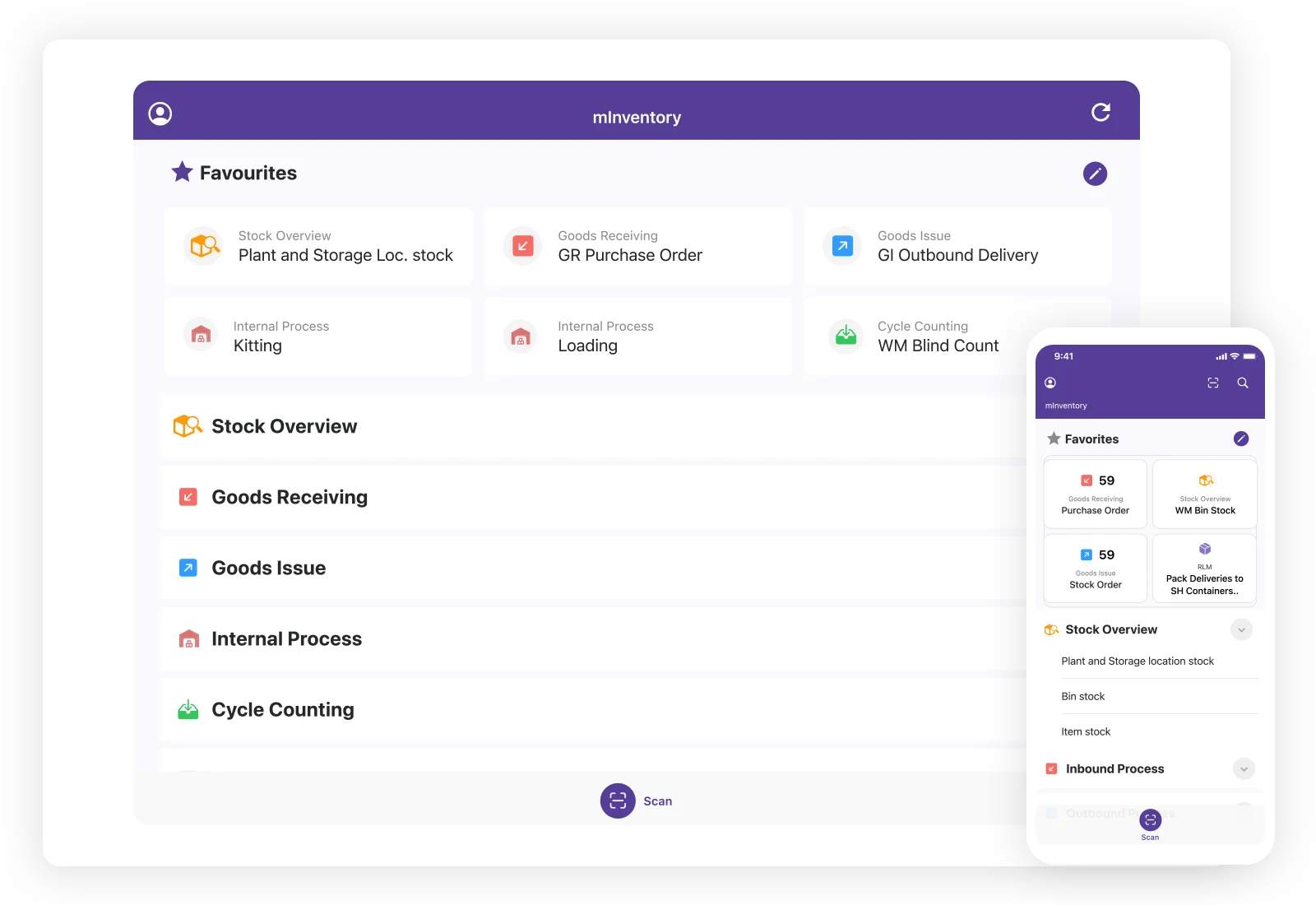Click the Favourites star icon on tablet
Screen dimensions: 1316x905
click(x=182, y=172)
